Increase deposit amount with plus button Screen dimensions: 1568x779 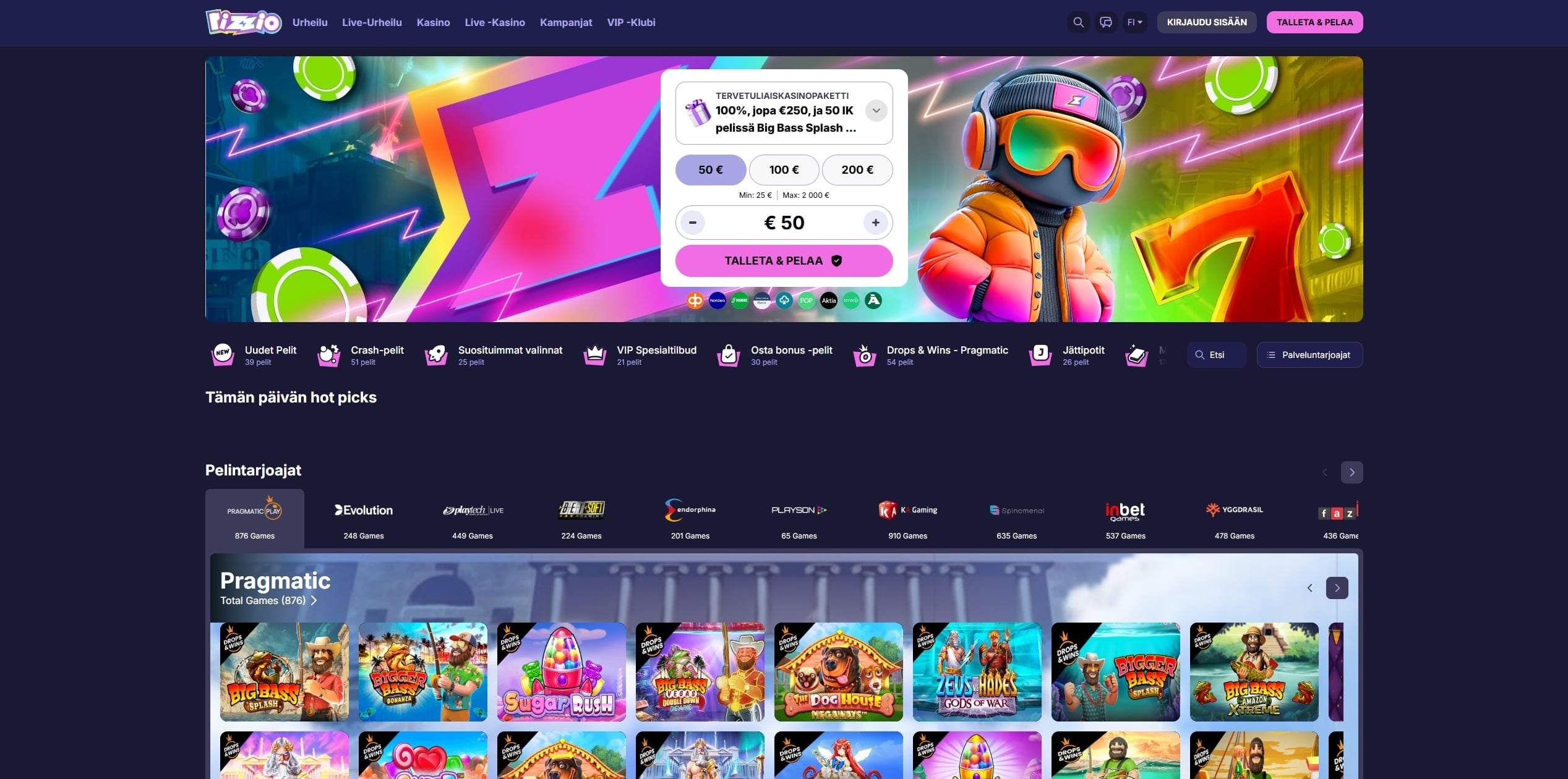[875, 223]
